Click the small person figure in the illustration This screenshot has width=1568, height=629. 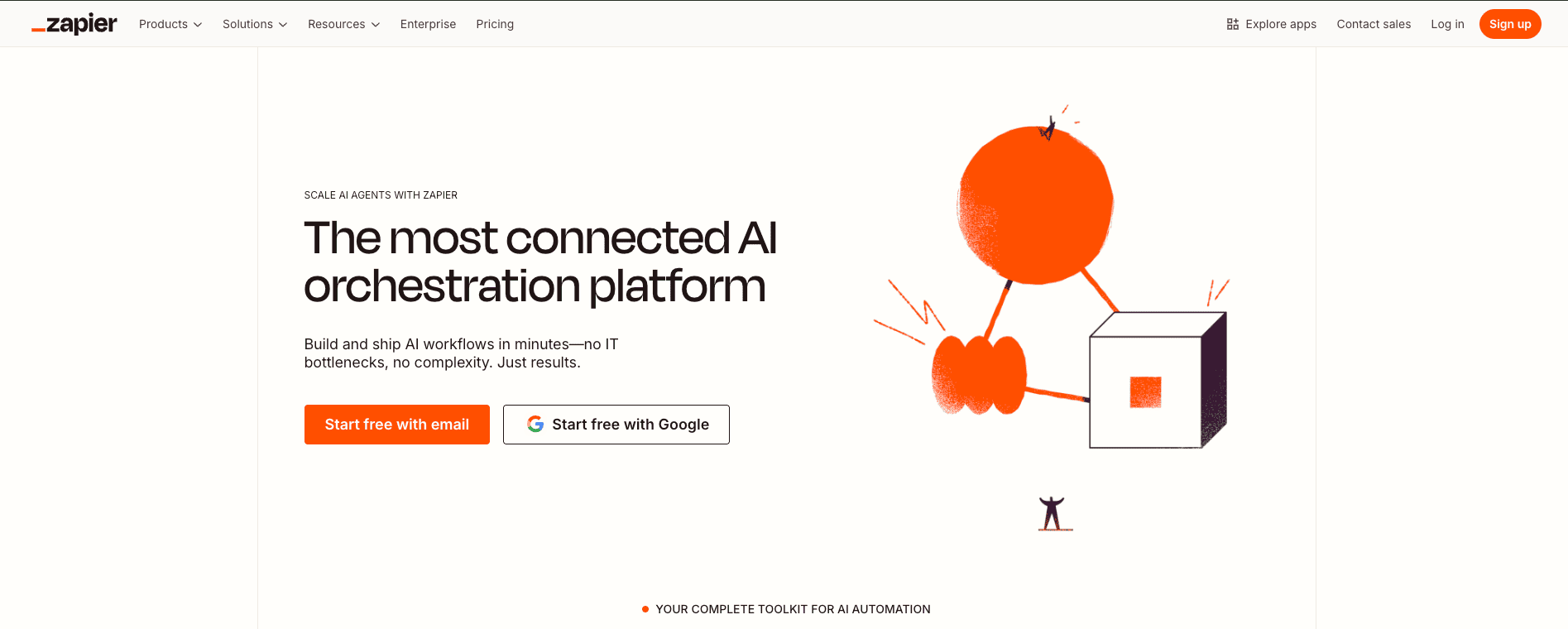point(1052,511)
